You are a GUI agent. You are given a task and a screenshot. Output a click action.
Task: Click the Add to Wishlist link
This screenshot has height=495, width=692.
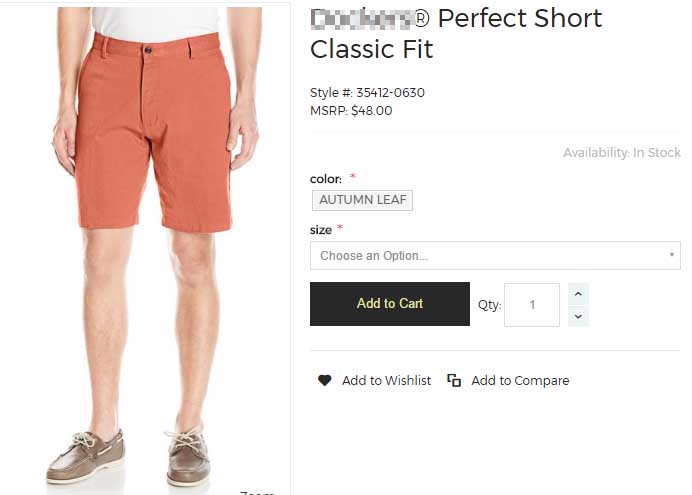click(386, 380)
